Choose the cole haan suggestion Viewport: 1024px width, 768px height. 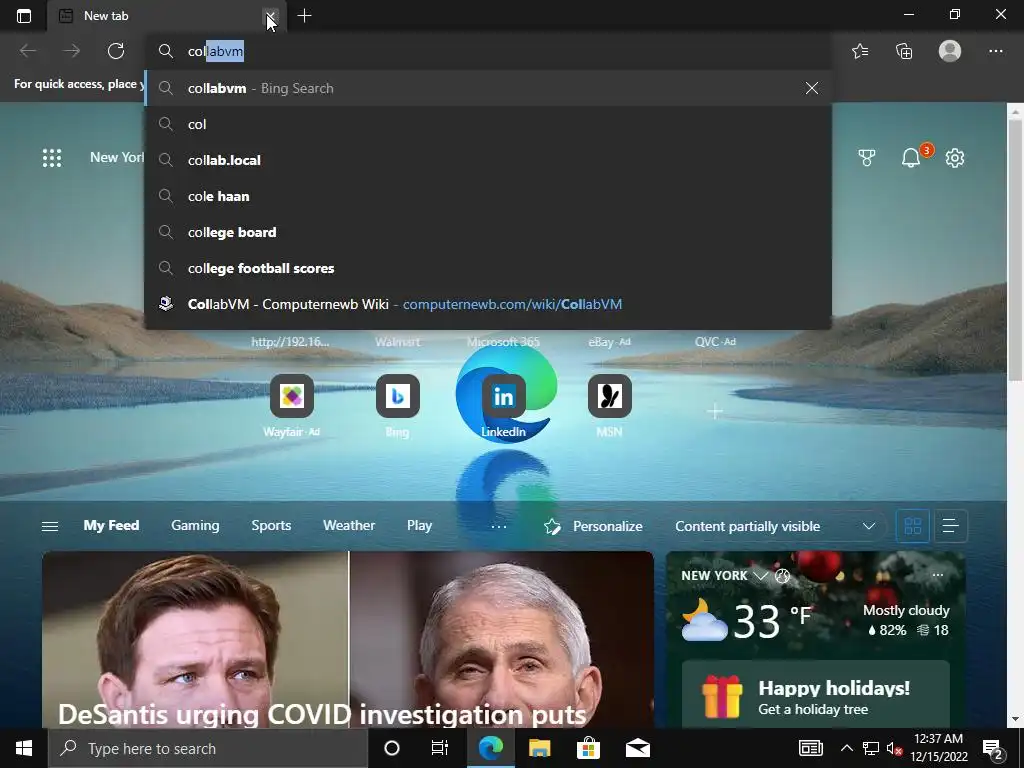(x=488, y=196)
